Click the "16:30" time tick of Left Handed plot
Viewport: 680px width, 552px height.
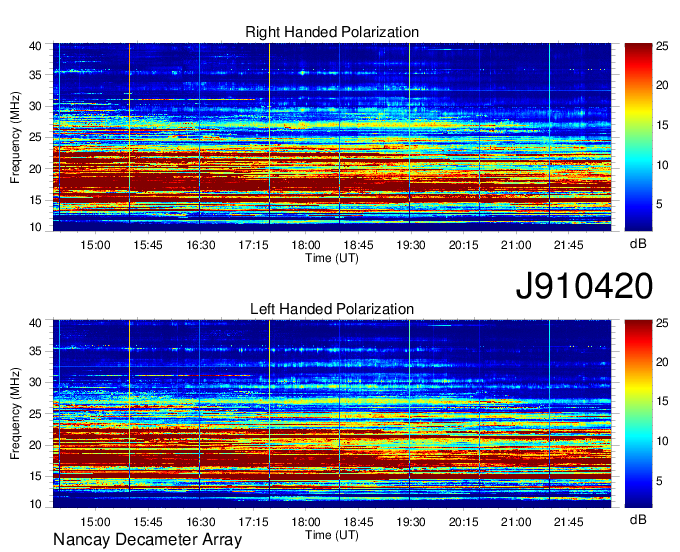tap(201, 522)
